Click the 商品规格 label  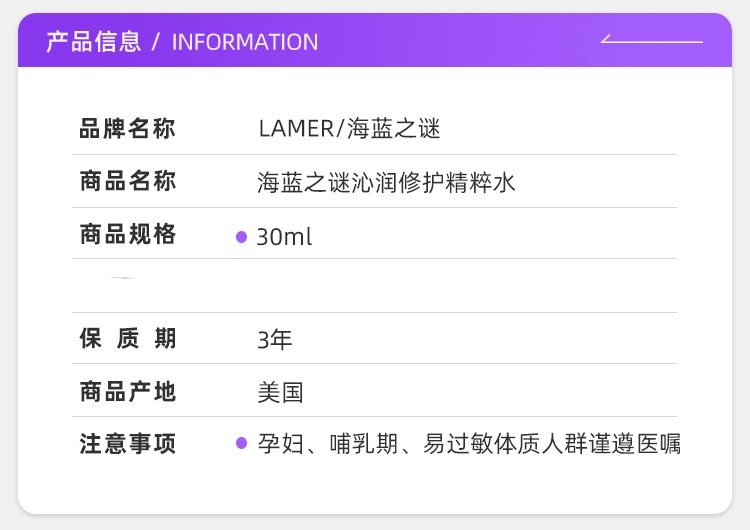tap(127, 235)
